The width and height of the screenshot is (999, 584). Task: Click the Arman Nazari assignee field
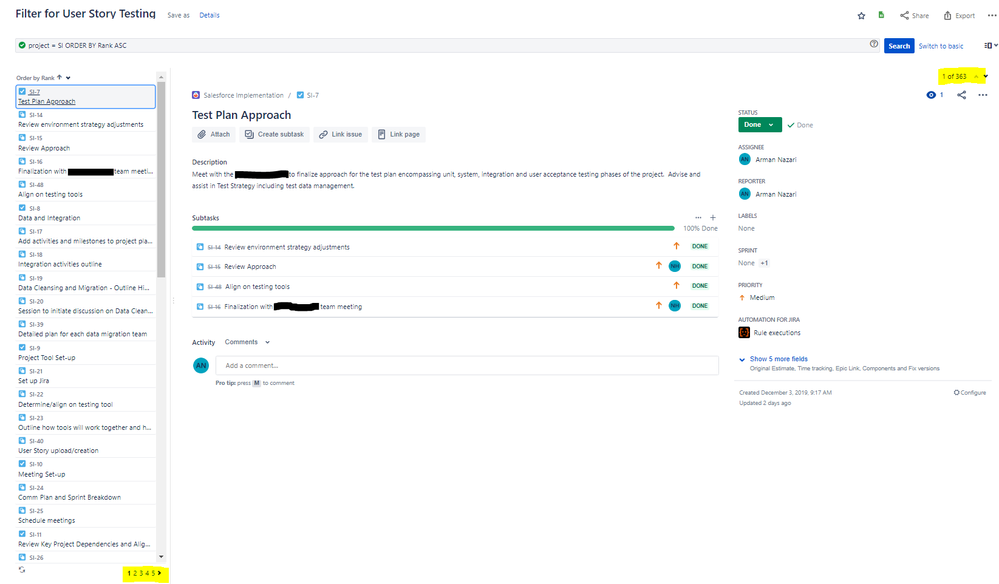coord(768,159)
